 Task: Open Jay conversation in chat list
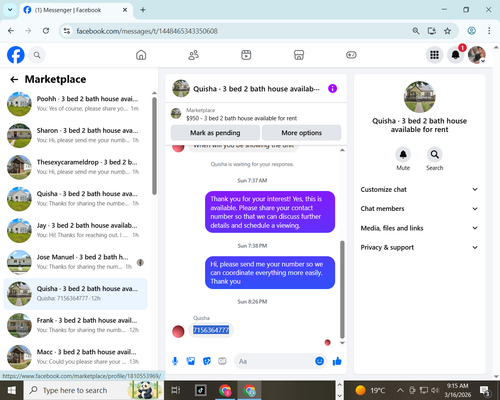tap(75, 230)
